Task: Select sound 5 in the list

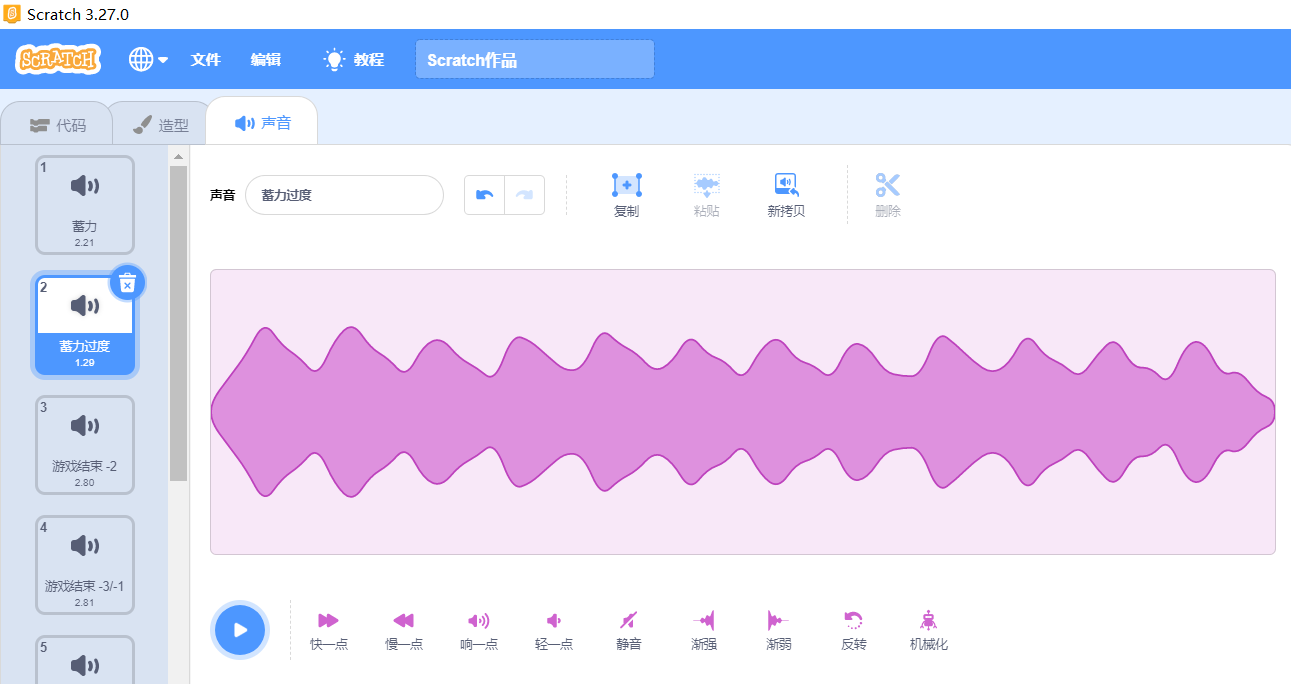Action: tap(85, 660)
